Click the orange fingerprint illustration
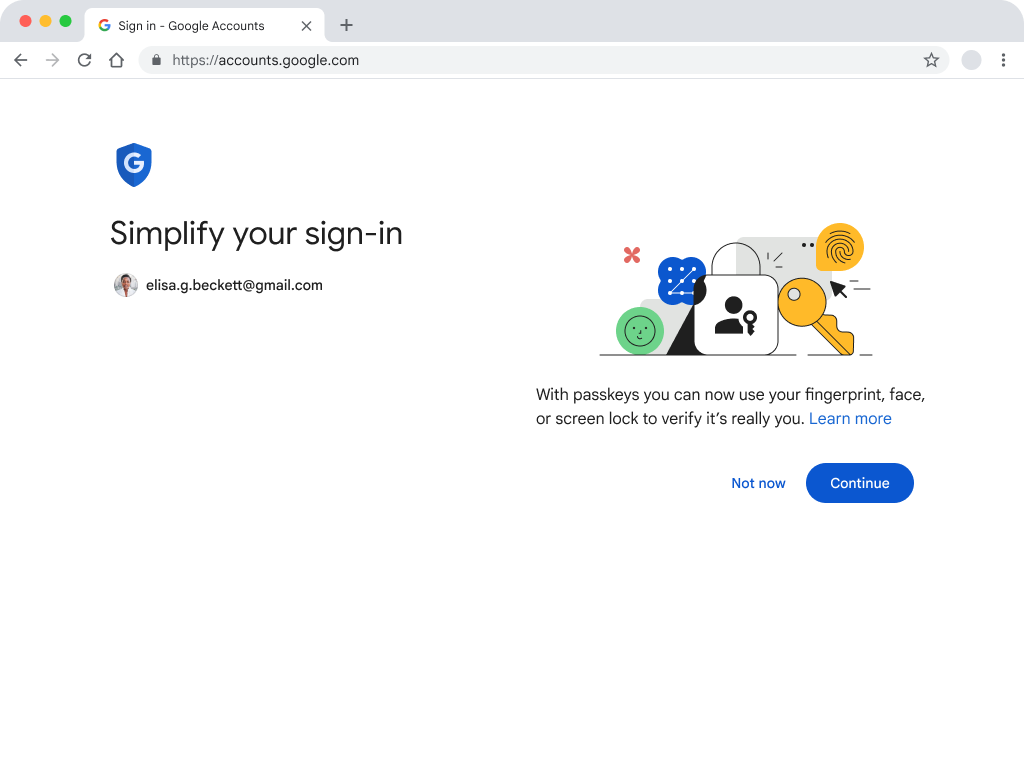The width and height of the screenshot is (1024, 768). click(x=841, y=247)
